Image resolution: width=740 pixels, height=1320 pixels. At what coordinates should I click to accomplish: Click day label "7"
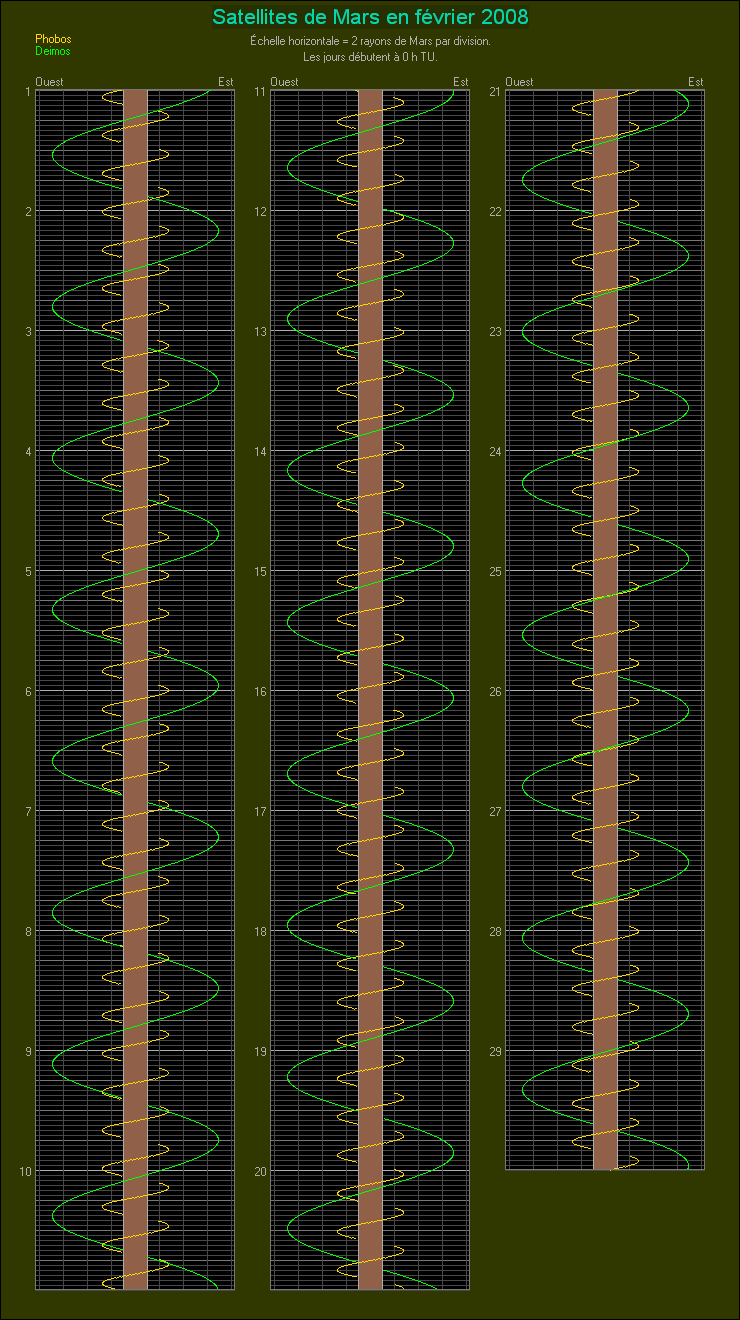pos(27,811)
